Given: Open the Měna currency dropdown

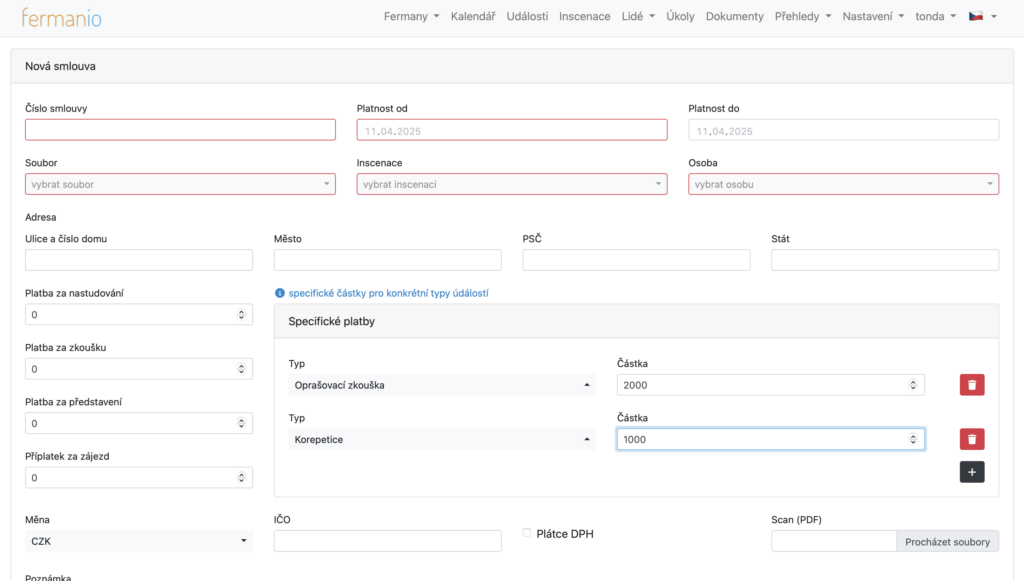Looking at the screenshot, I should click(139, 541).
